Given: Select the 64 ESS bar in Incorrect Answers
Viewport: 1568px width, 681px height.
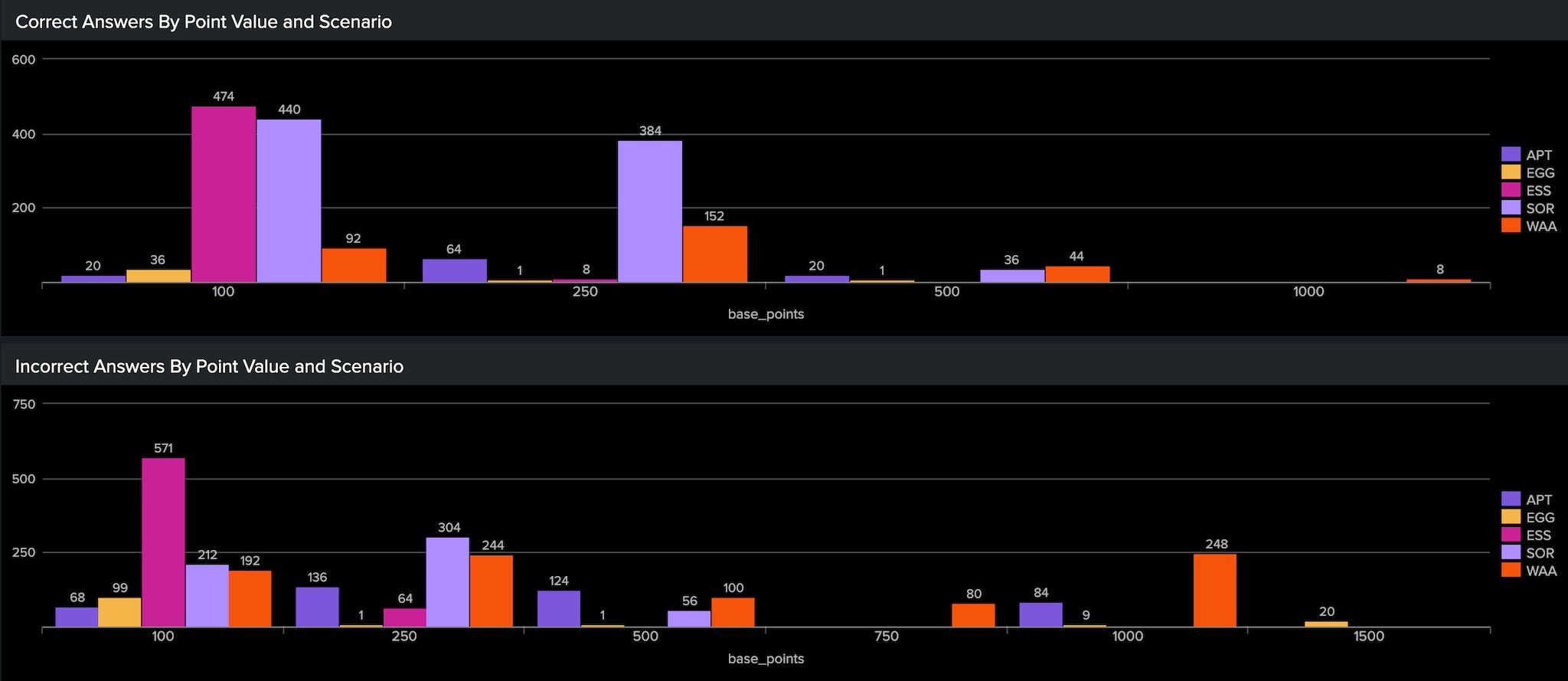Looking at the screenshot, I should coord(405,618).
